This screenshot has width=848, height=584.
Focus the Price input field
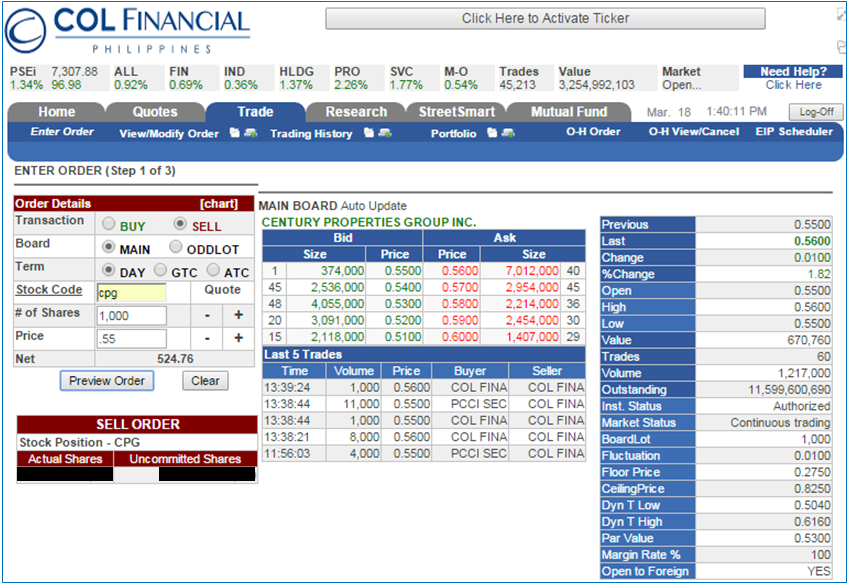131,339
